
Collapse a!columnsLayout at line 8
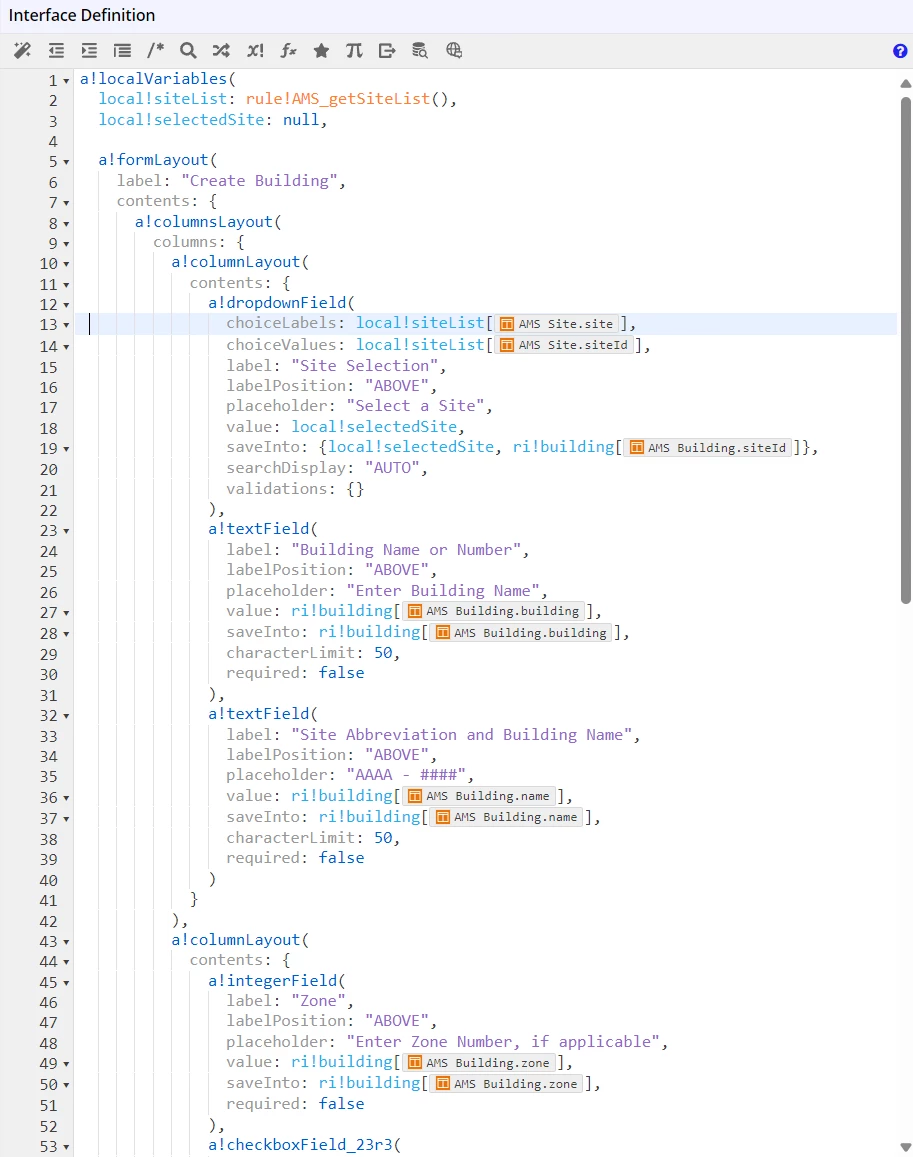click(x=66, y=224)
